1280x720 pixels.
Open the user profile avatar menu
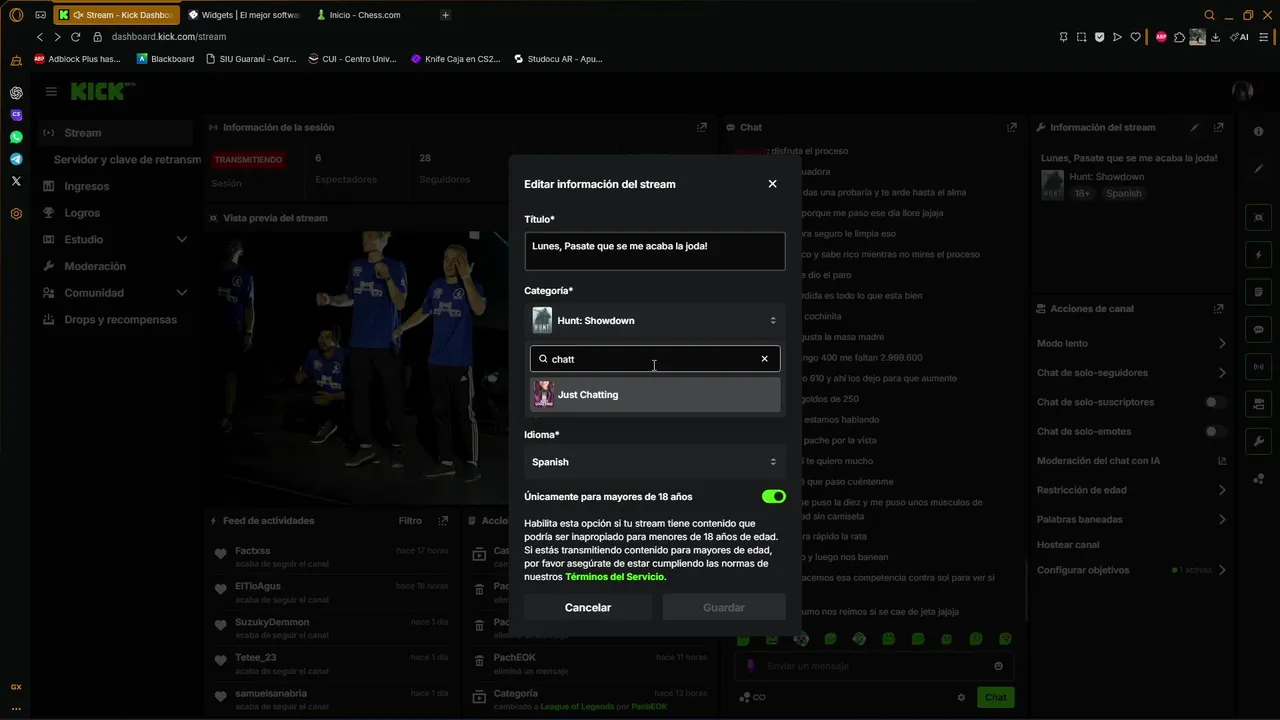1243,91
